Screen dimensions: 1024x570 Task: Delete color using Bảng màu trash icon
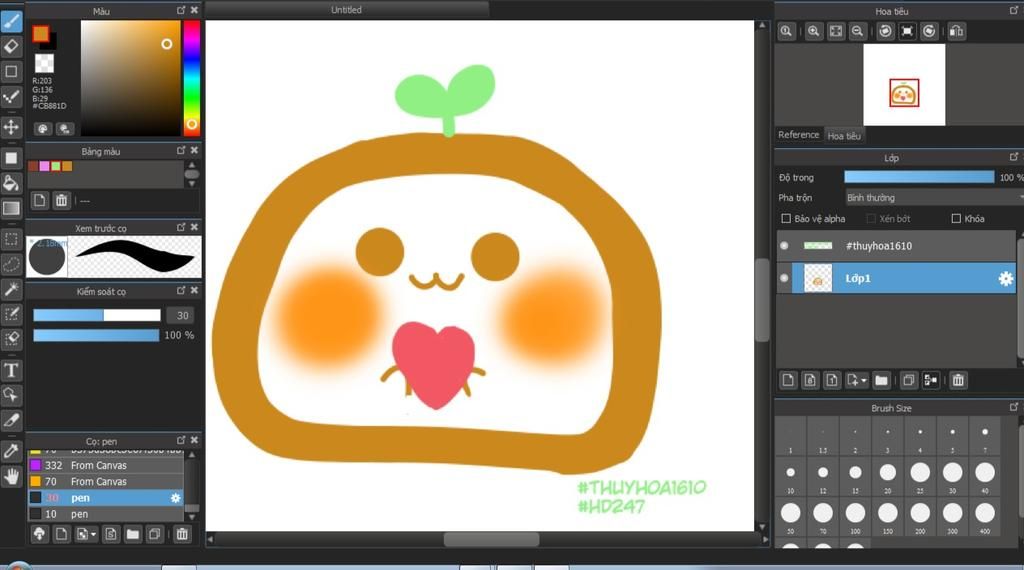[x=61, y=200]
